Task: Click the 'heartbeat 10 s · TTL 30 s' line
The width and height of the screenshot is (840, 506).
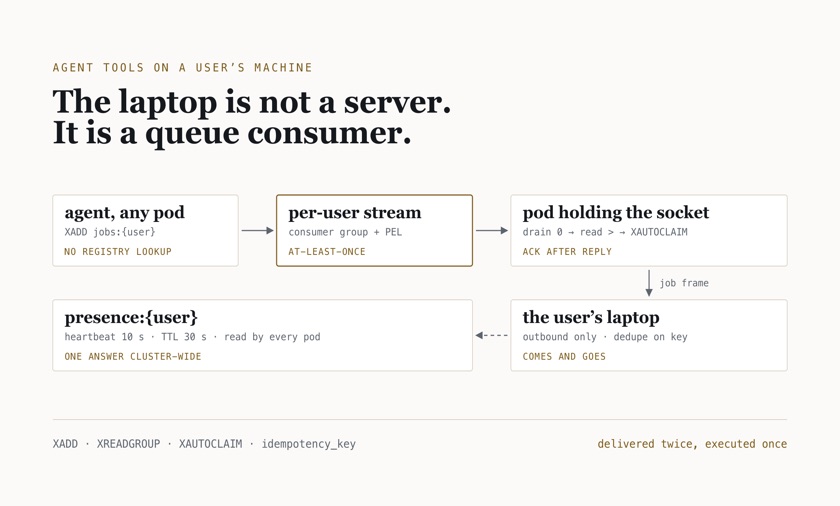Action: point(192,337)
